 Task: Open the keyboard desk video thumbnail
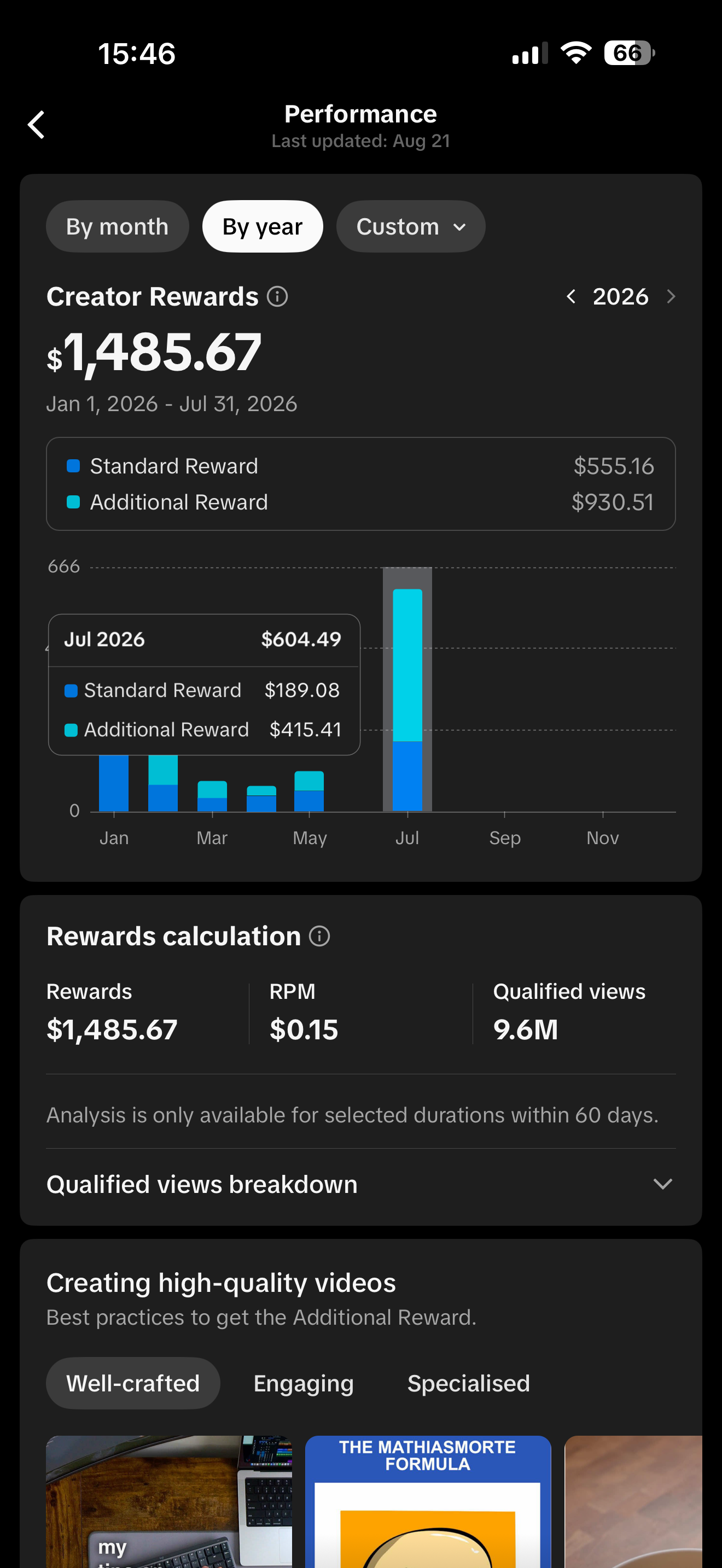tap(169, 1502)
